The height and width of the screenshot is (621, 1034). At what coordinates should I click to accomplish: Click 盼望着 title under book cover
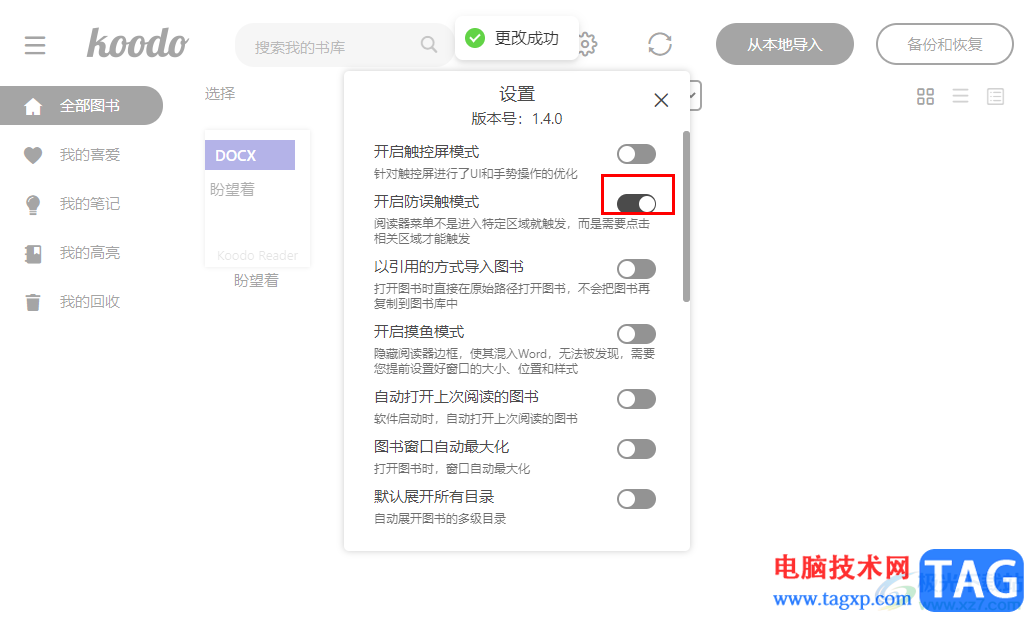coord(257,281)
